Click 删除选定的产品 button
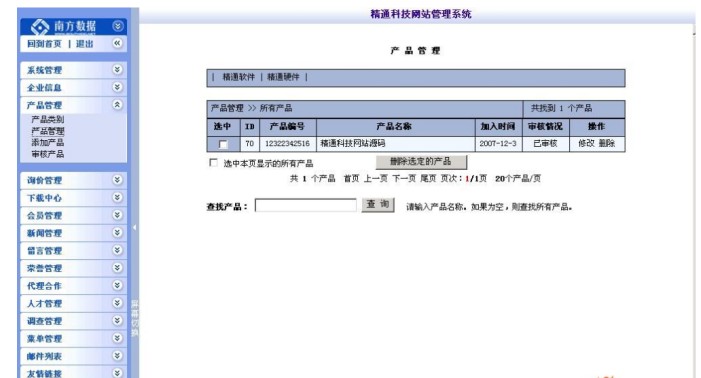 (421, 162)
